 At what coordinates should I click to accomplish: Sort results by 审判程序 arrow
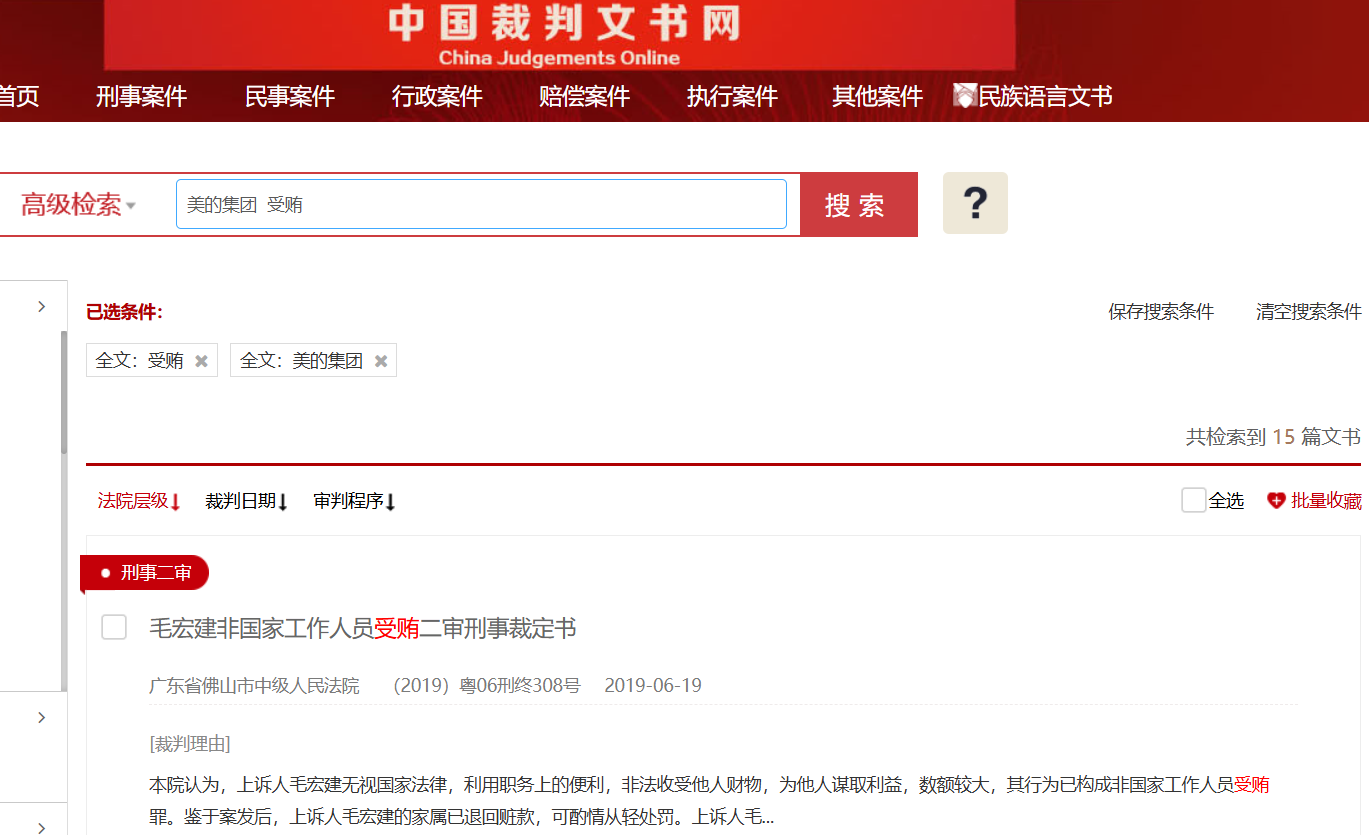coord(391,502)
